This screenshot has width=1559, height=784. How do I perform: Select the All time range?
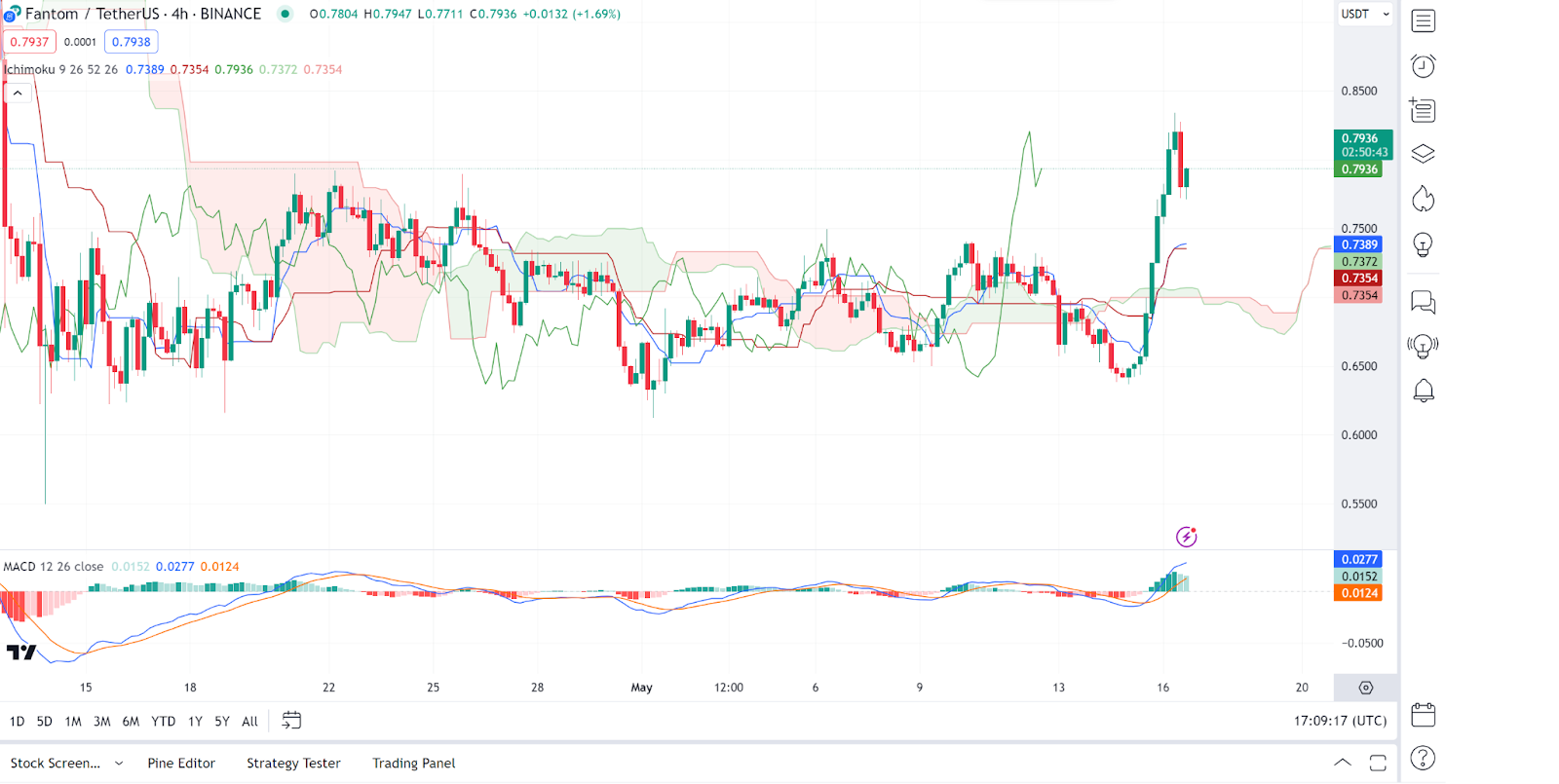coord(249,722)
